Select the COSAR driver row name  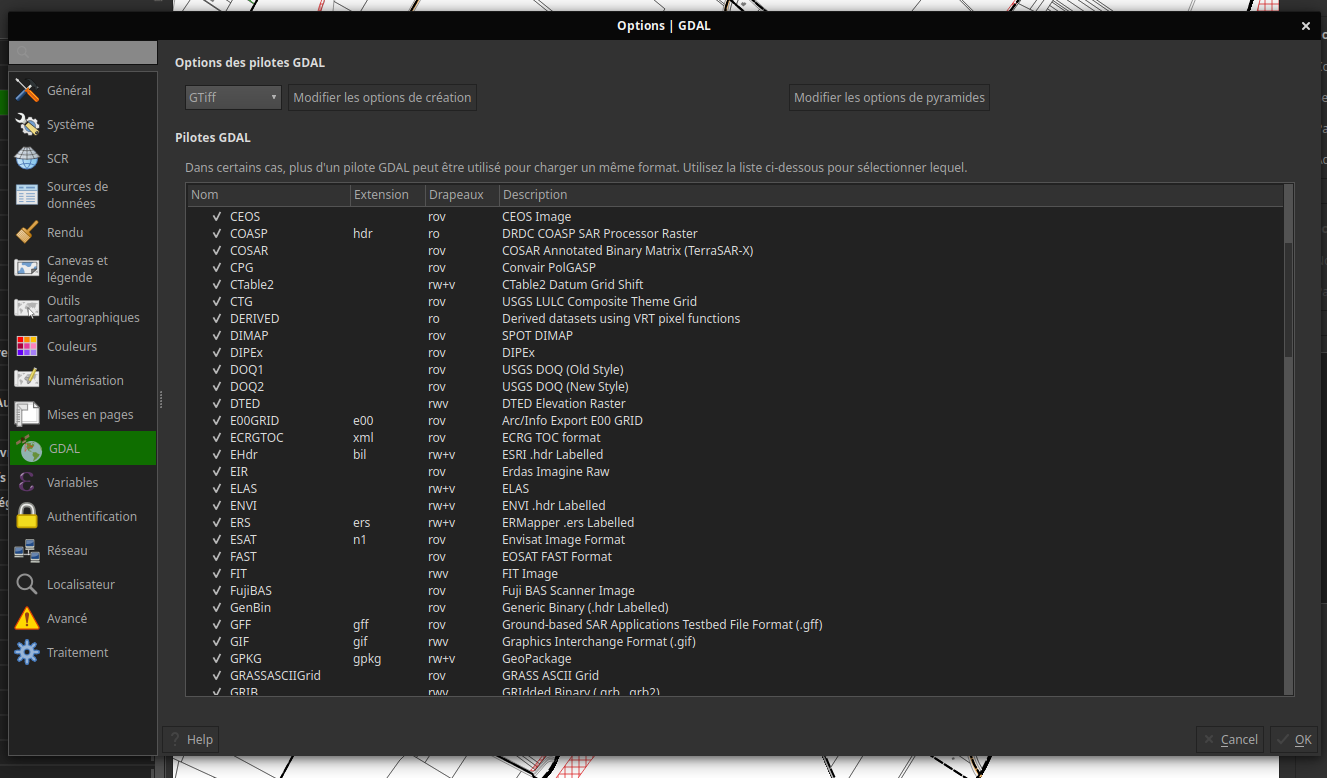coord(249,250)
